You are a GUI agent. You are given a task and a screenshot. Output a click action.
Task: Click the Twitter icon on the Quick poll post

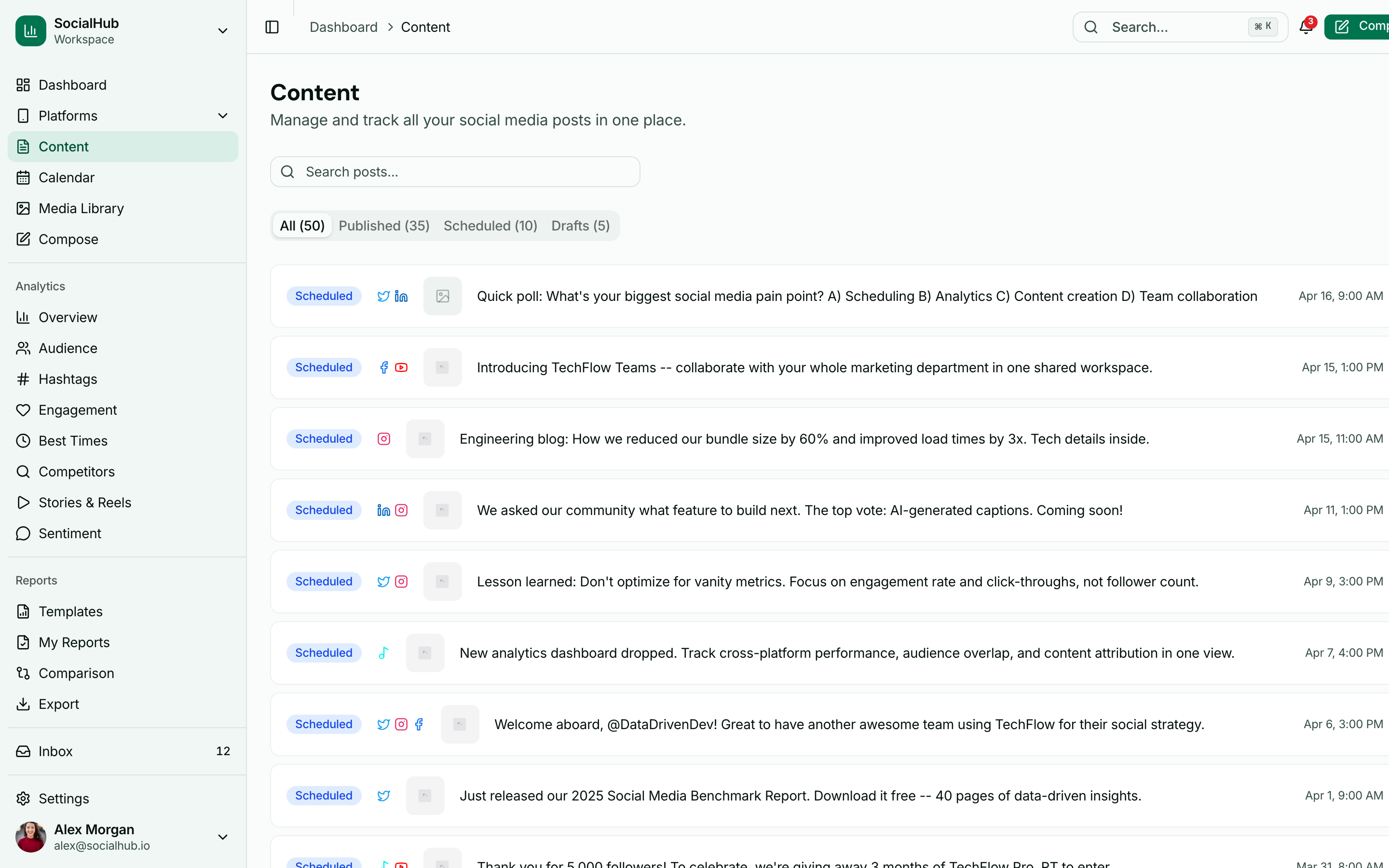click(x=384, y=296)
